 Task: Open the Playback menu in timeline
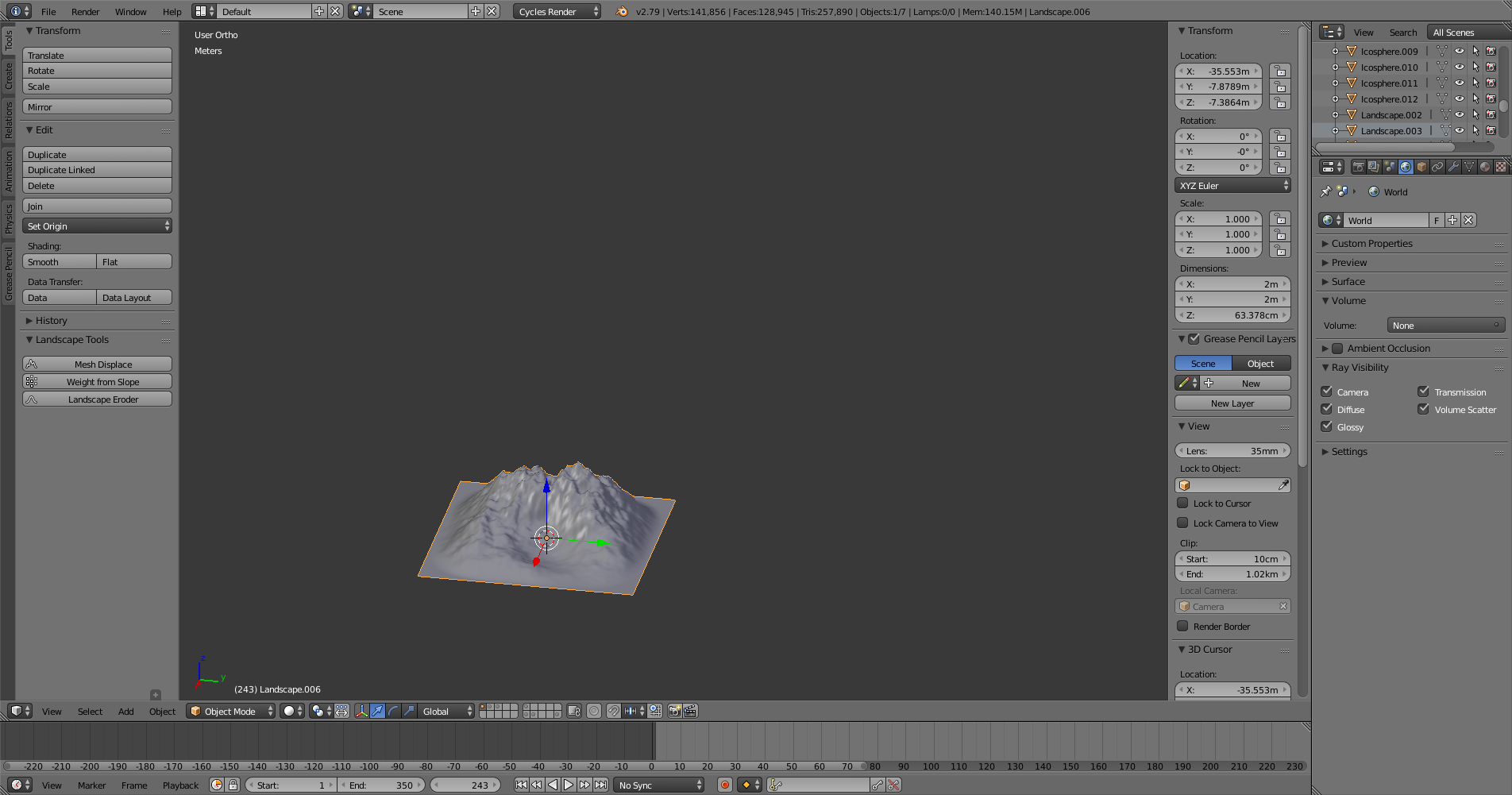coord(180,785)
